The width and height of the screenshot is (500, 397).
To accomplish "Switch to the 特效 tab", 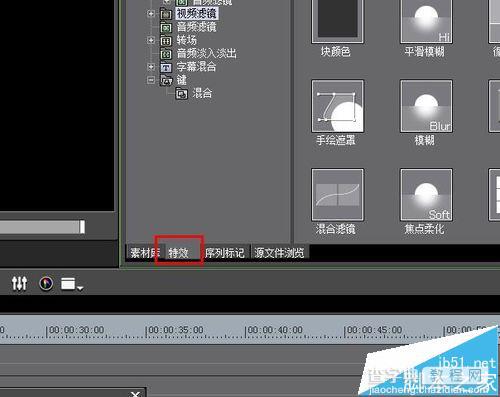I will (x=179, y=253).
